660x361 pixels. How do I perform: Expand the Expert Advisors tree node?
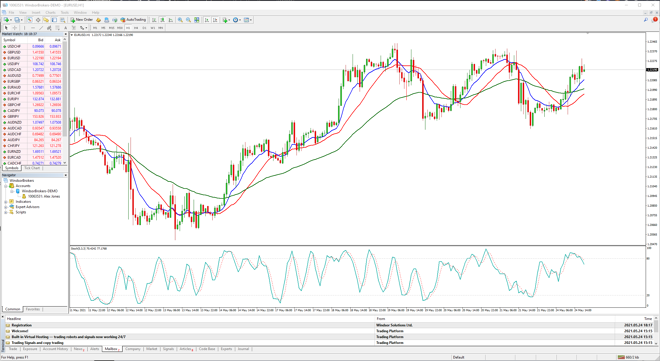click(6, 207)
